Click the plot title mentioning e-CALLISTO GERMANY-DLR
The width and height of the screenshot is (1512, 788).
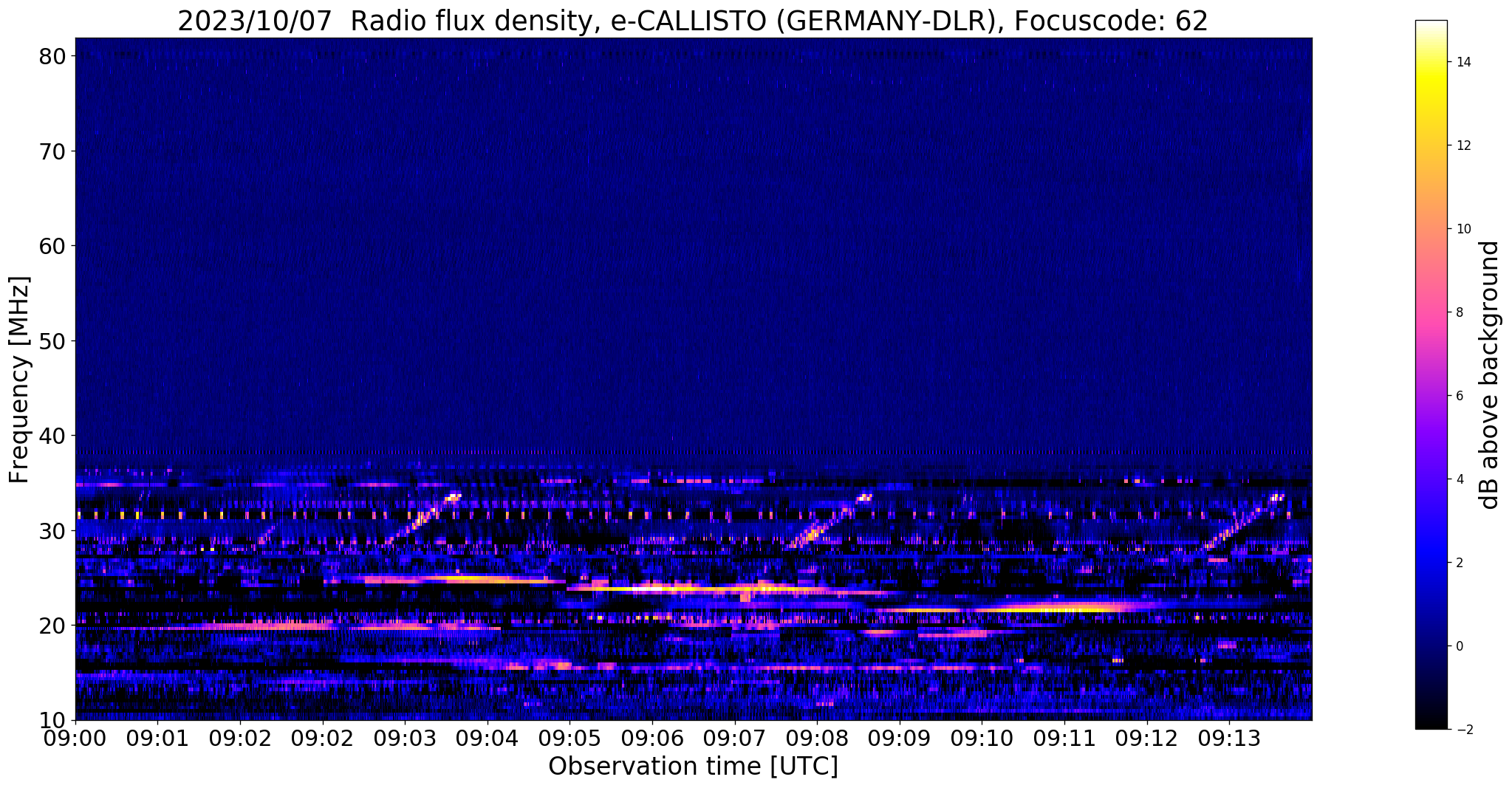coord(693,21)
